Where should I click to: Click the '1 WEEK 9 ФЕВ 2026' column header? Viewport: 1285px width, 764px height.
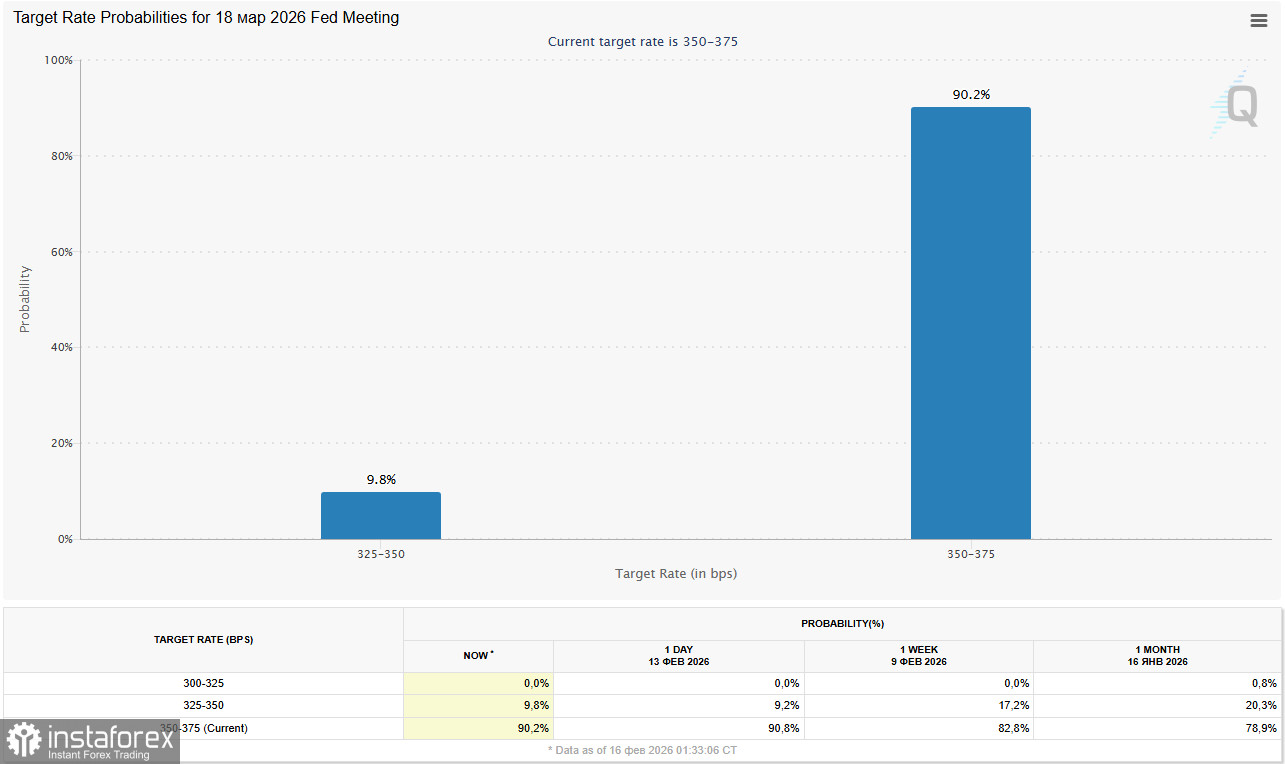coord(918,656)
